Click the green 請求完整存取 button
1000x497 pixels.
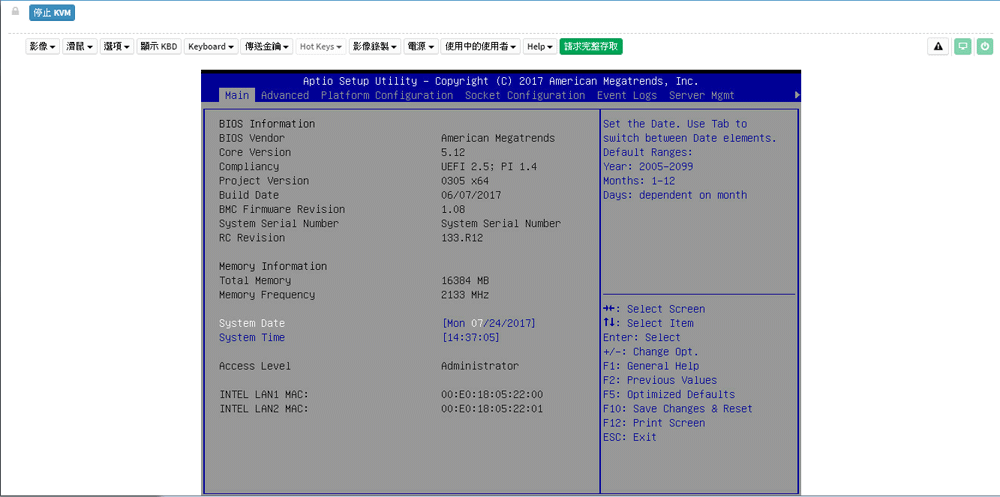pos(591,47)
